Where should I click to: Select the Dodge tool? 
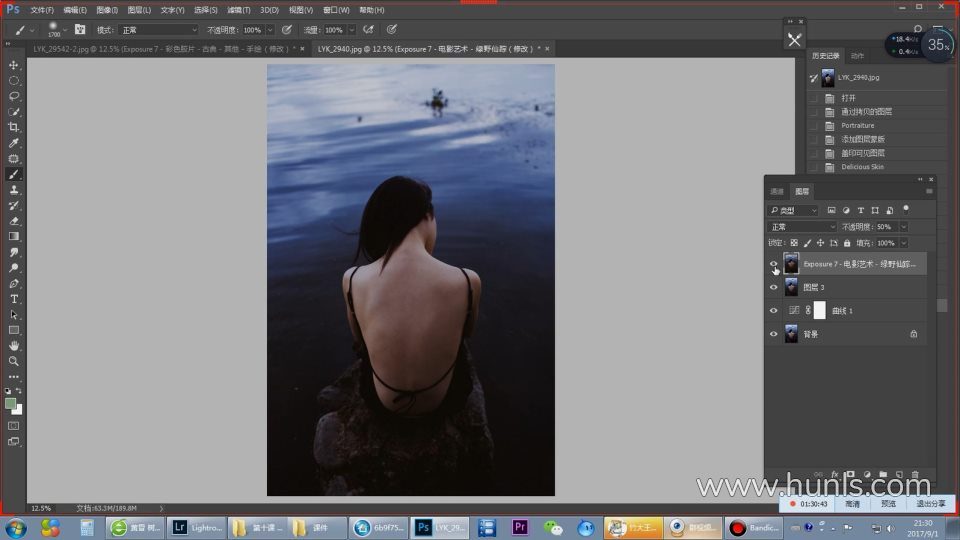coord(13,268)
